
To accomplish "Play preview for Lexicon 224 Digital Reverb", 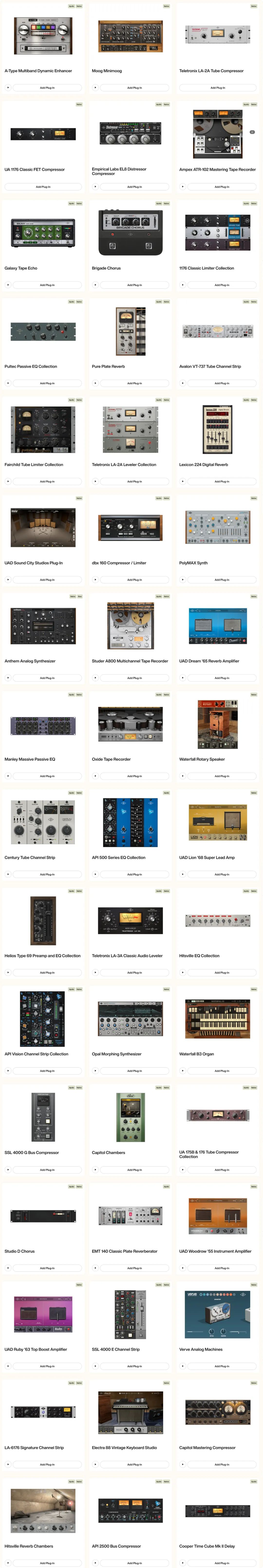I will click(183, 481).
